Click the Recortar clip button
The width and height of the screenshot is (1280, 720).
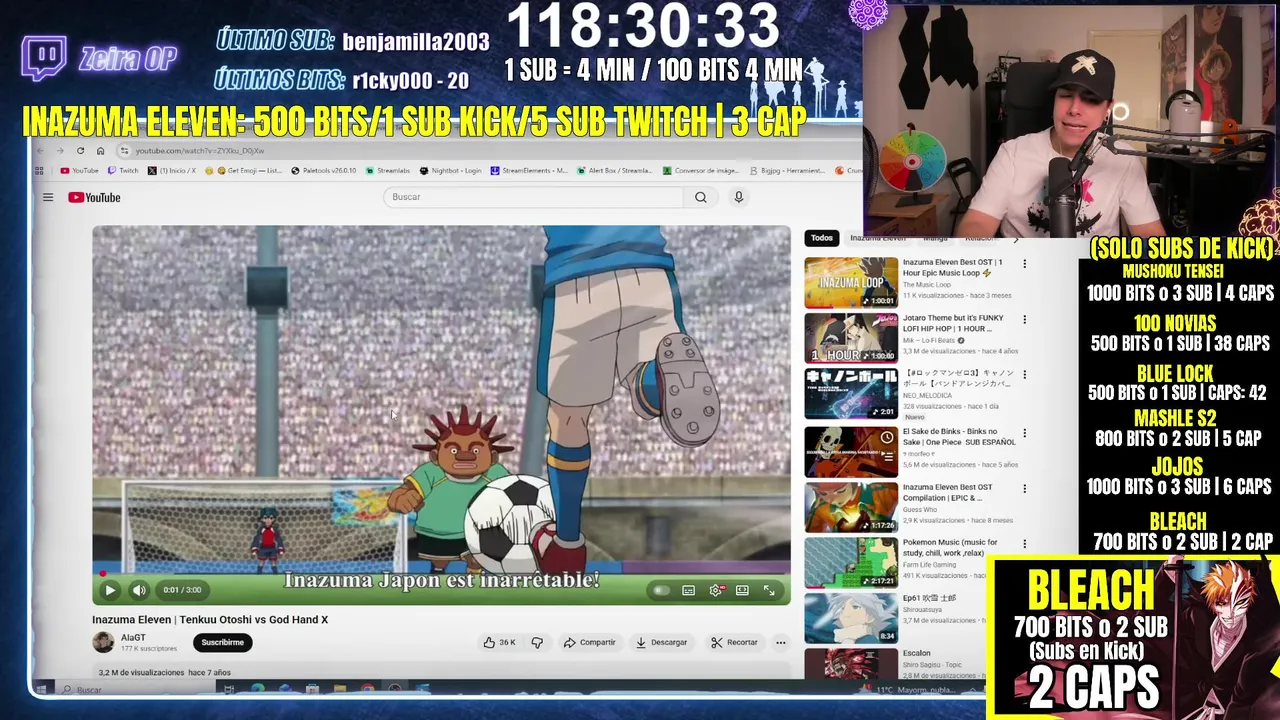point(734,642)
